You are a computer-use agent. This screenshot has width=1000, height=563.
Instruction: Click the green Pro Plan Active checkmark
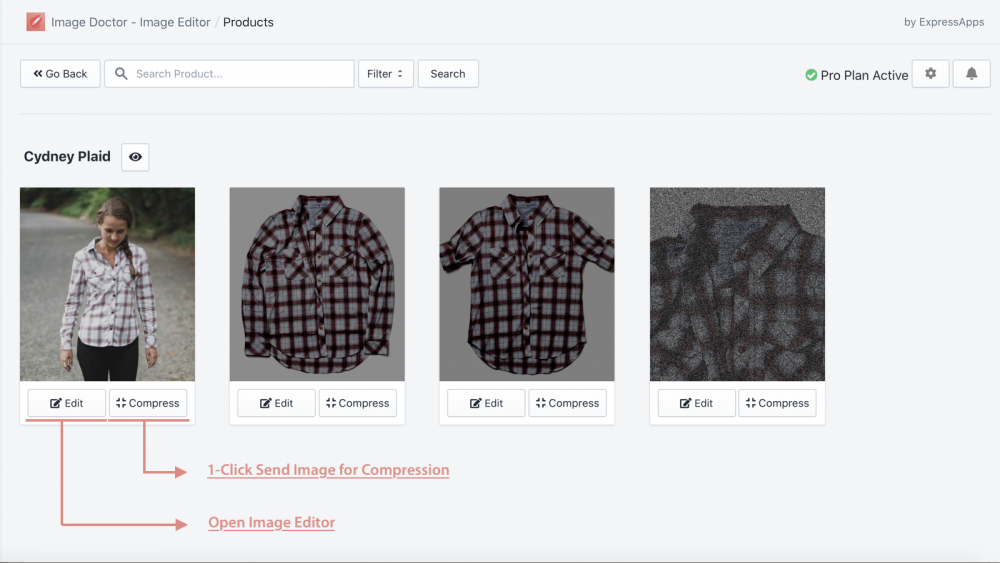click(811, 75)
